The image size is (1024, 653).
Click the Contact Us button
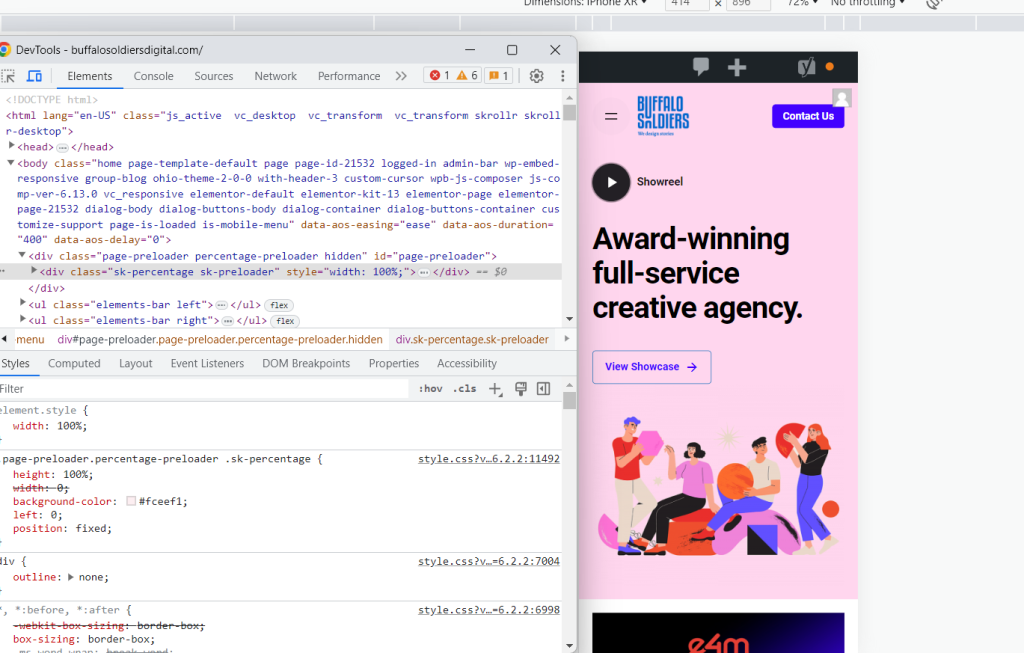[807, 116]
